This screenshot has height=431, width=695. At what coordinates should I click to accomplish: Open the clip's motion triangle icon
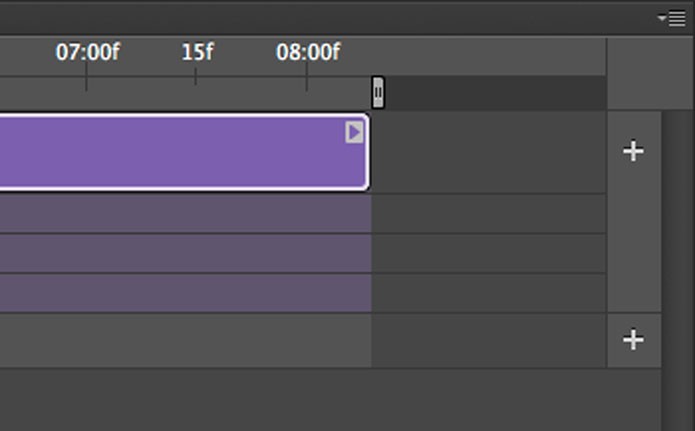[x=354, y=132]
